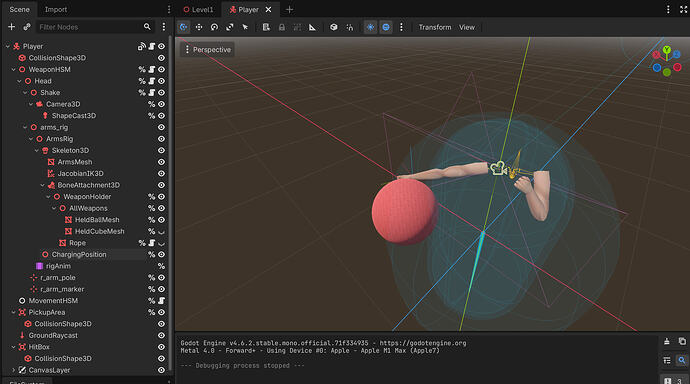
Task: Activate the Move mode tool
Action: point(199,27)
